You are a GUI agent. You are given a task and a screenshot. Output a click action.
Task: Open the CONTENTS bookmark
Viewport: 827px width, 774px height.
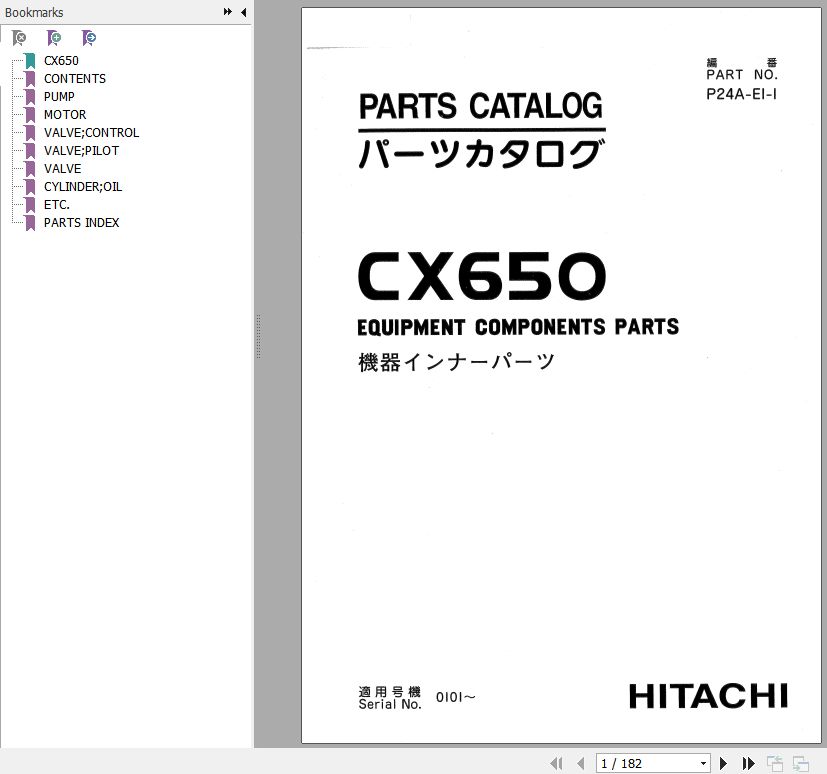tap(75, 79)
